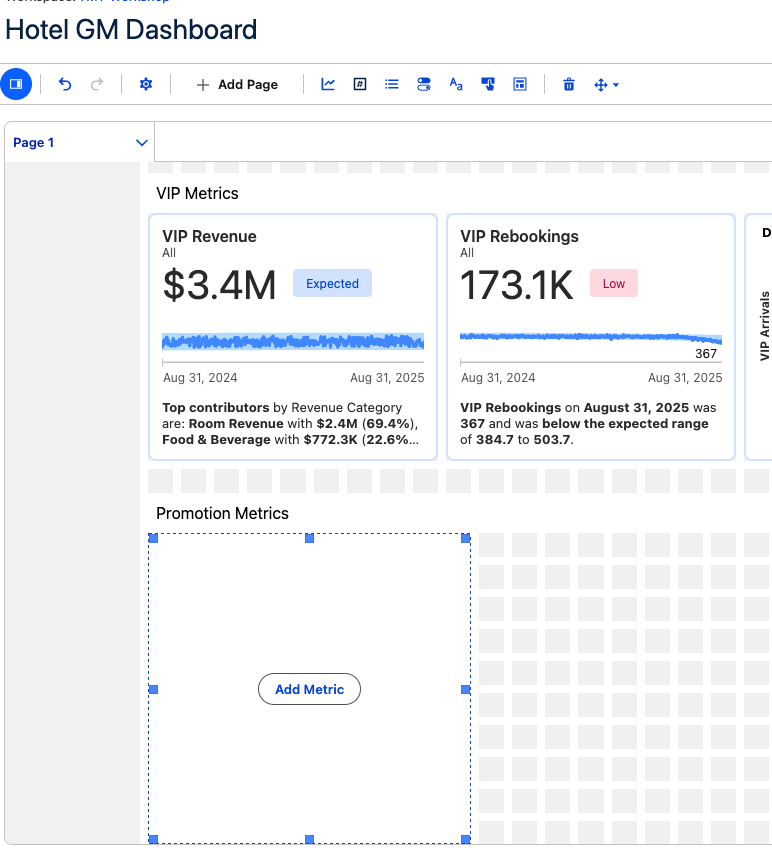
Task: Toggle the side panel button
Action: point(16,85)
